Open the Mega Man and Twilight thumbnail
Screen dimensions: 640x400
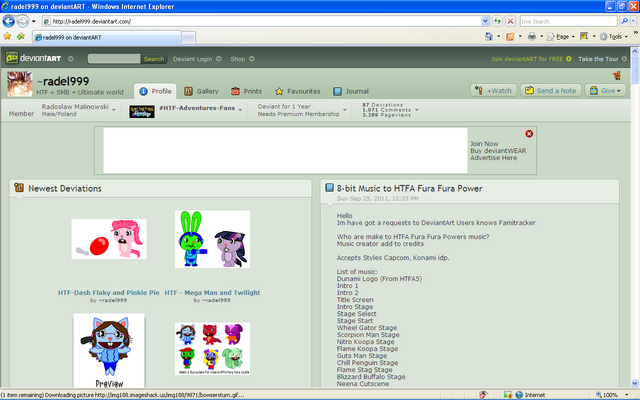[x=212, y=239]
